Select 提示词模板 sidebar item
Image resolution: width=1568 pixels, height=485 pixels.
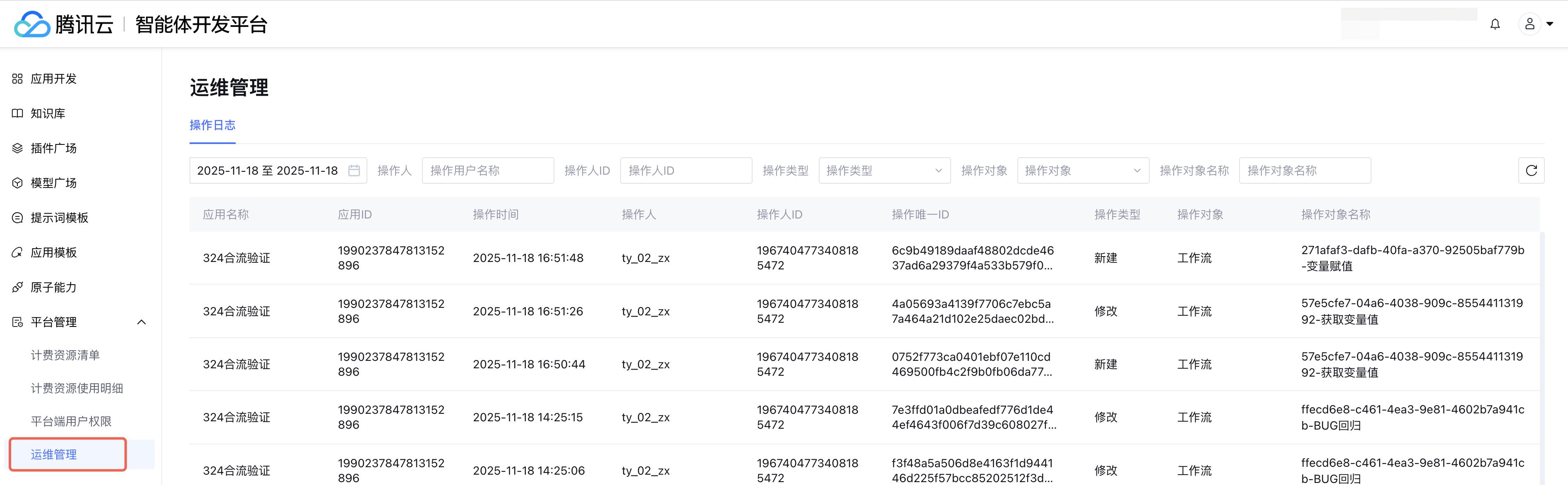click(59, 217)
